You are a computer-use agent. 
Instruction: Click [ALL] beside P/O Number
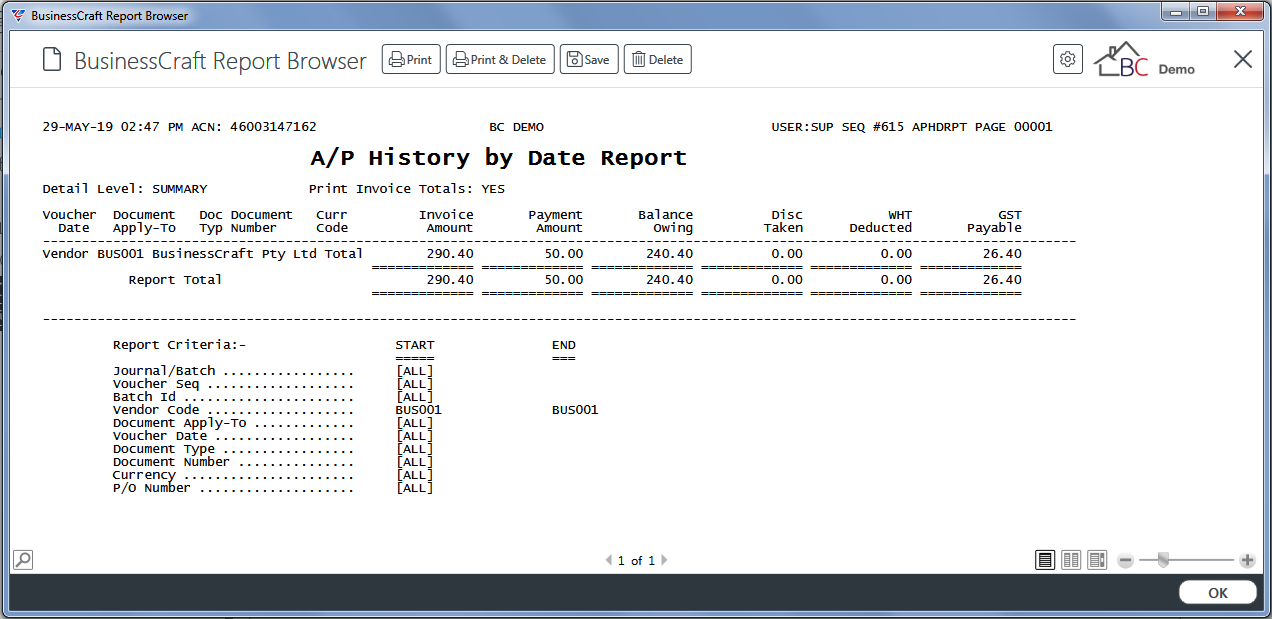415,488
